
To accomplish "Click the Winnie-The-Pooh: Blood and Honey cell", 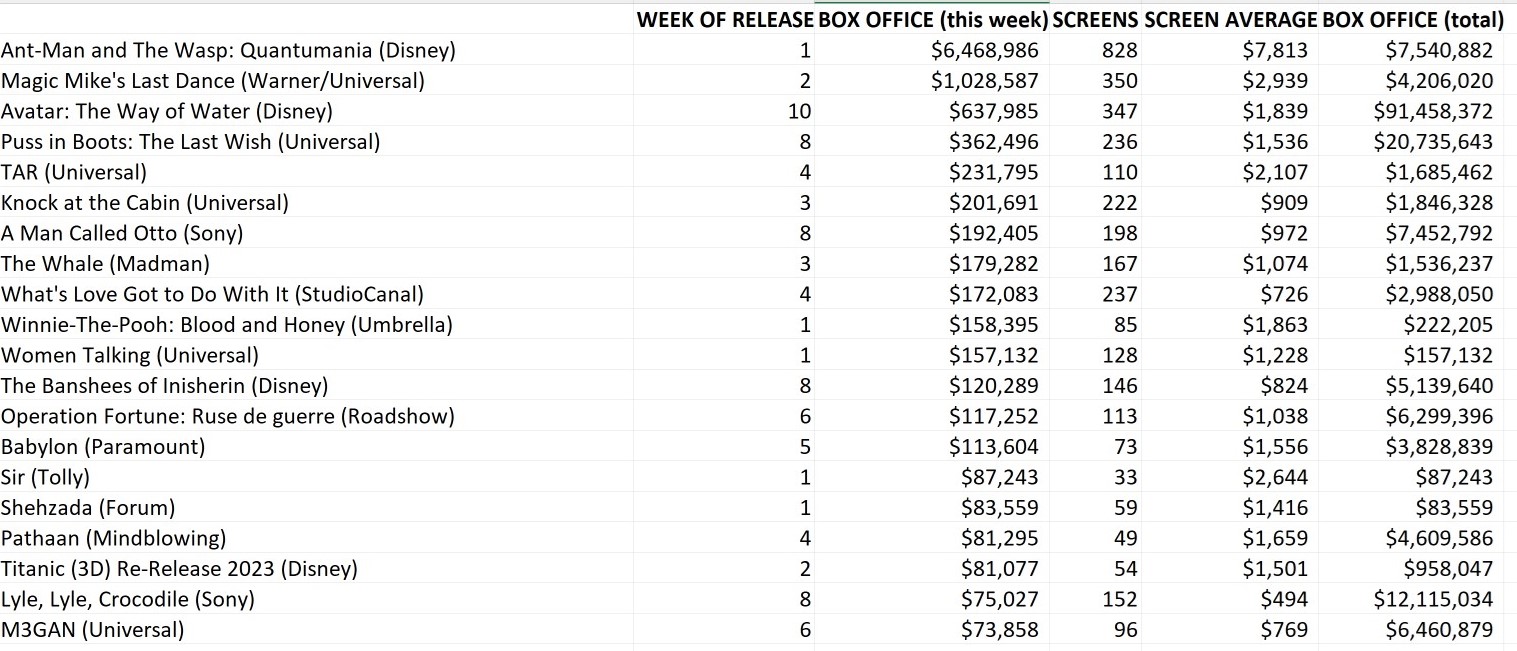I will pos(227,325).
